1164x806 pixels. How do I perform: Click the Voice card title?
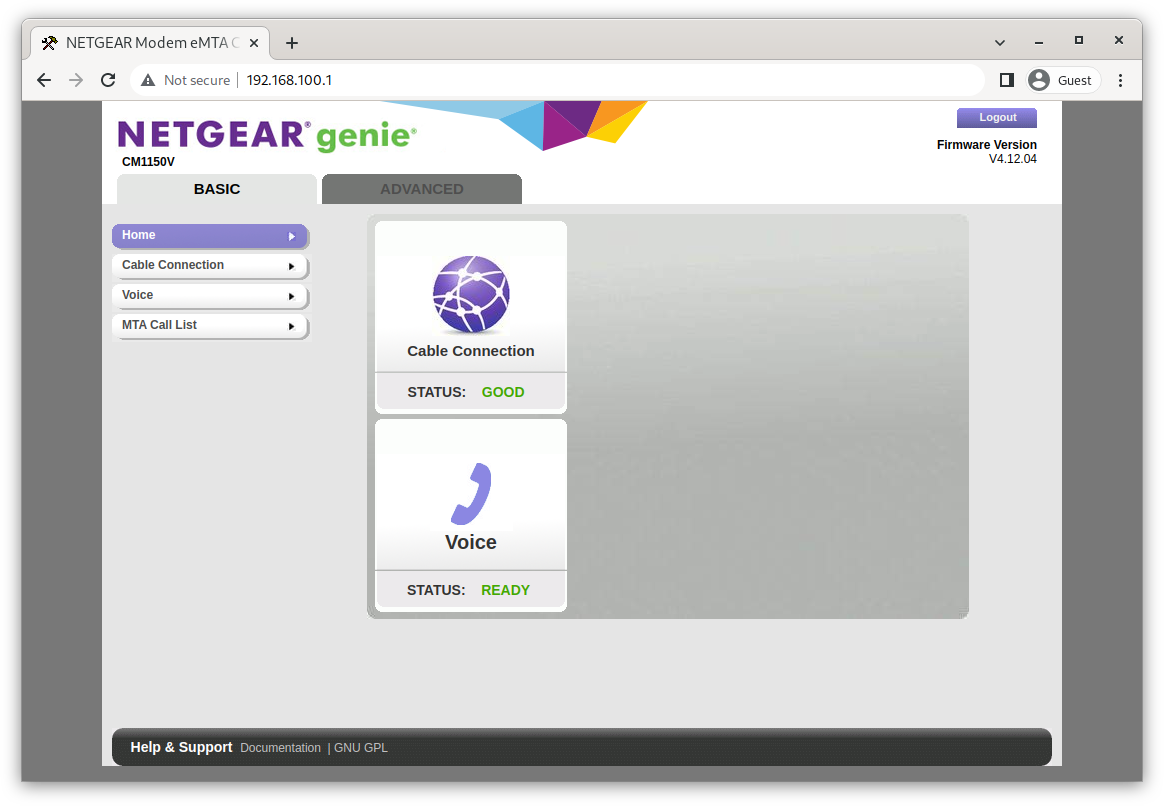(471, 543)
